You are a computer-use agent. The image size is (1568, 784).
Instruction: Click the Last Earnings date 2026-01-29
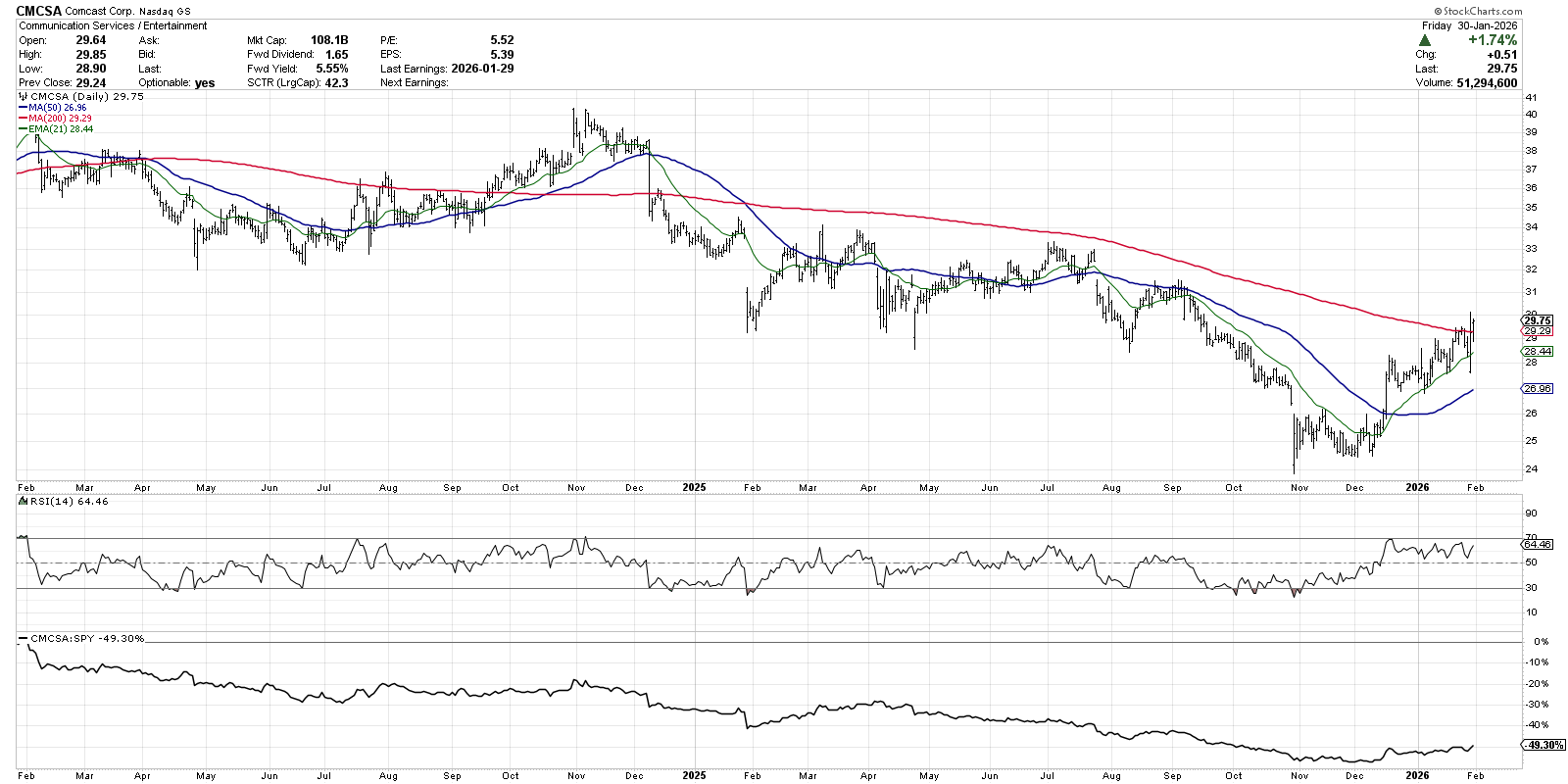point(481,69)
